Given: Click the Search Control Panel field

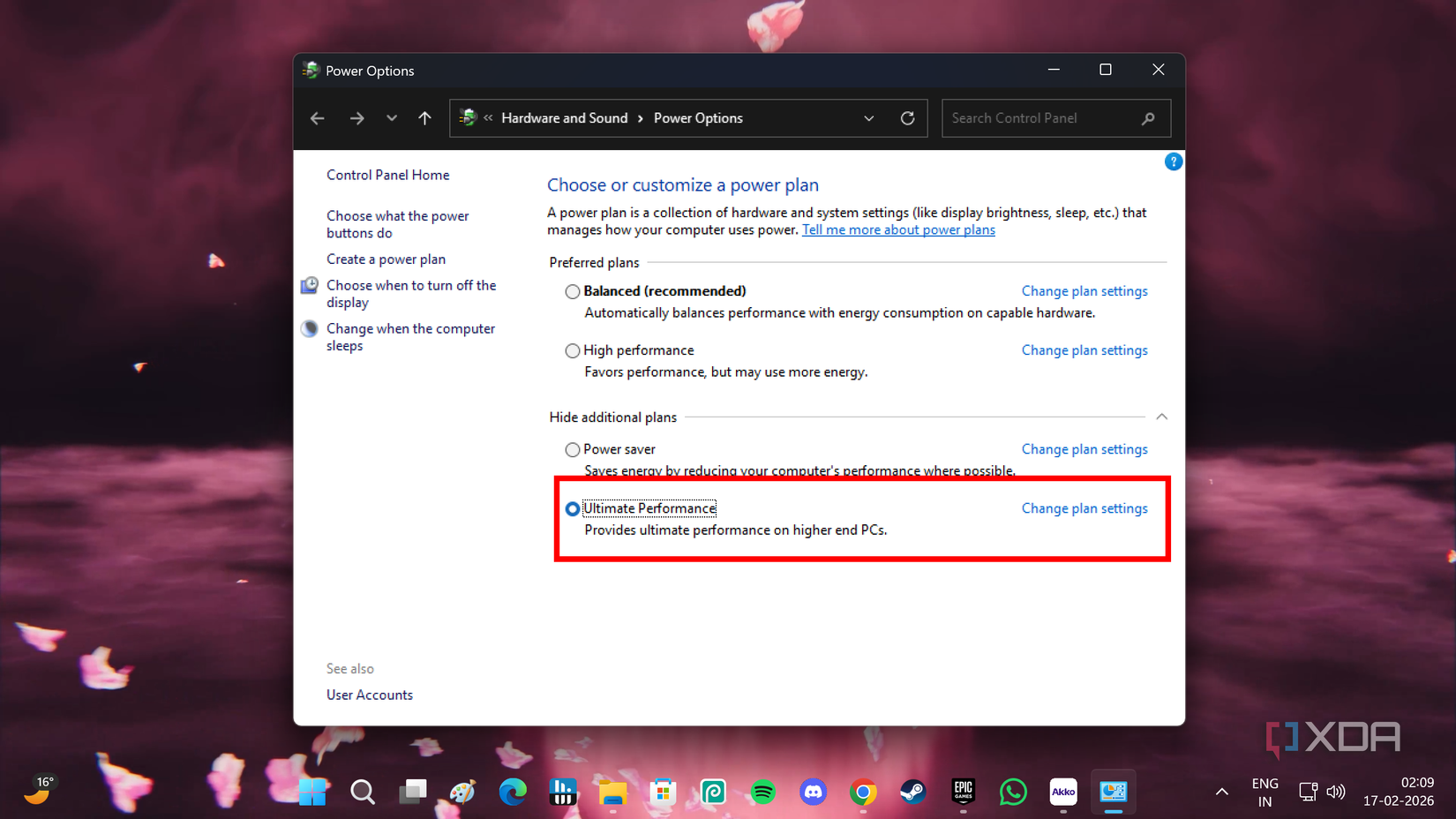Looking at the screenshot, I should pos(1056,118).
